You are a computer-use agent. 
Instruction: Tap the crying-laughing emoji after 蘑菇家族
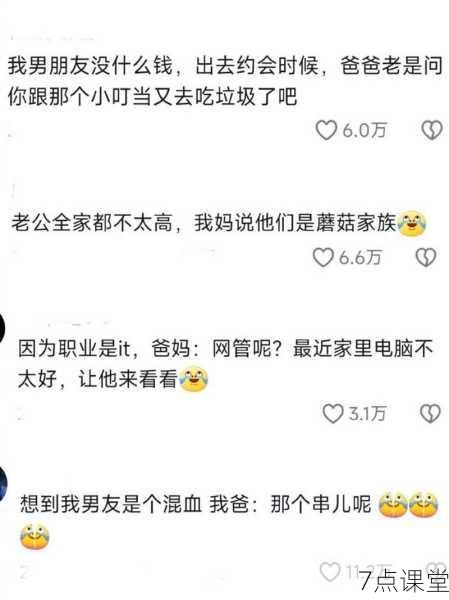click(x=412, y=223)
